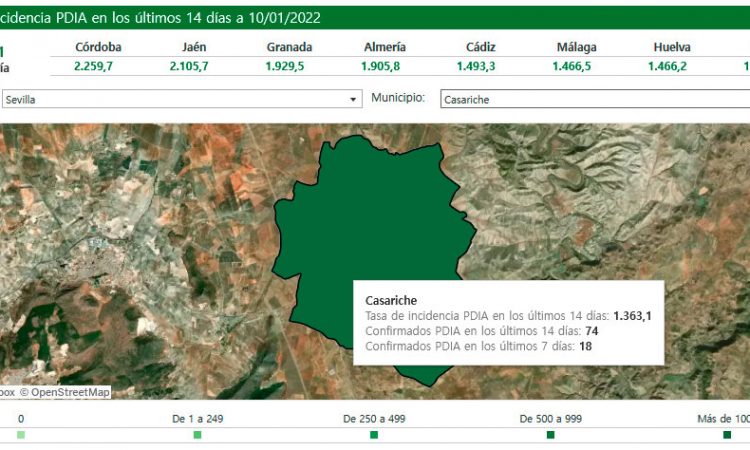Click the 'De 1 a 249' legend swatch
Screen dimensions: 750x450
[197, 435]
